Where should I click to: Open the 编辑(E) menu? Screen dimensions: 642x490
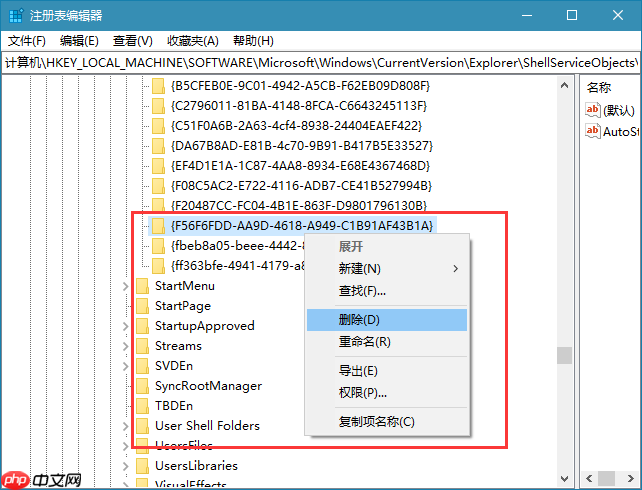(x=79, y=41)
